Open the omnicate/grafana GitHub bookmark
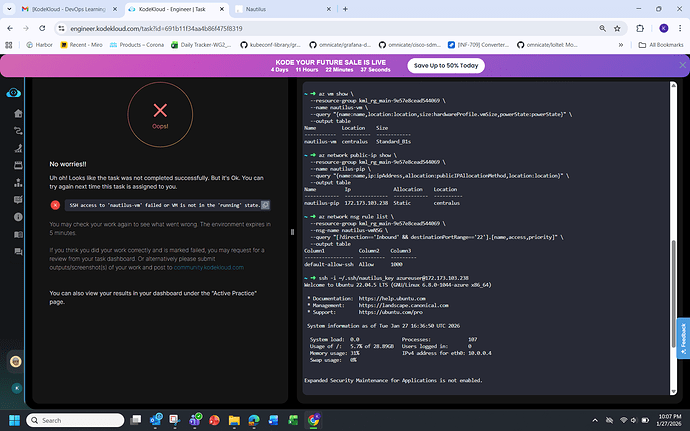Screen dimensions: 690x431 [x=340, y=44]
